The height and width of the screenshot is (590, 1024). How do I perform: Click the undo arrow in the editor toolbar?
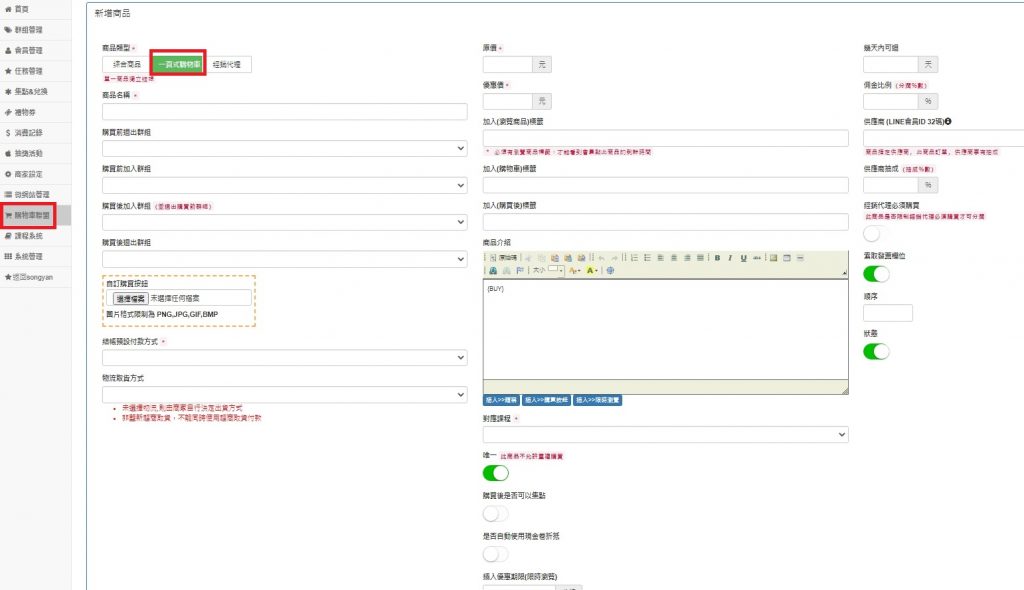[x=601, y=258]
